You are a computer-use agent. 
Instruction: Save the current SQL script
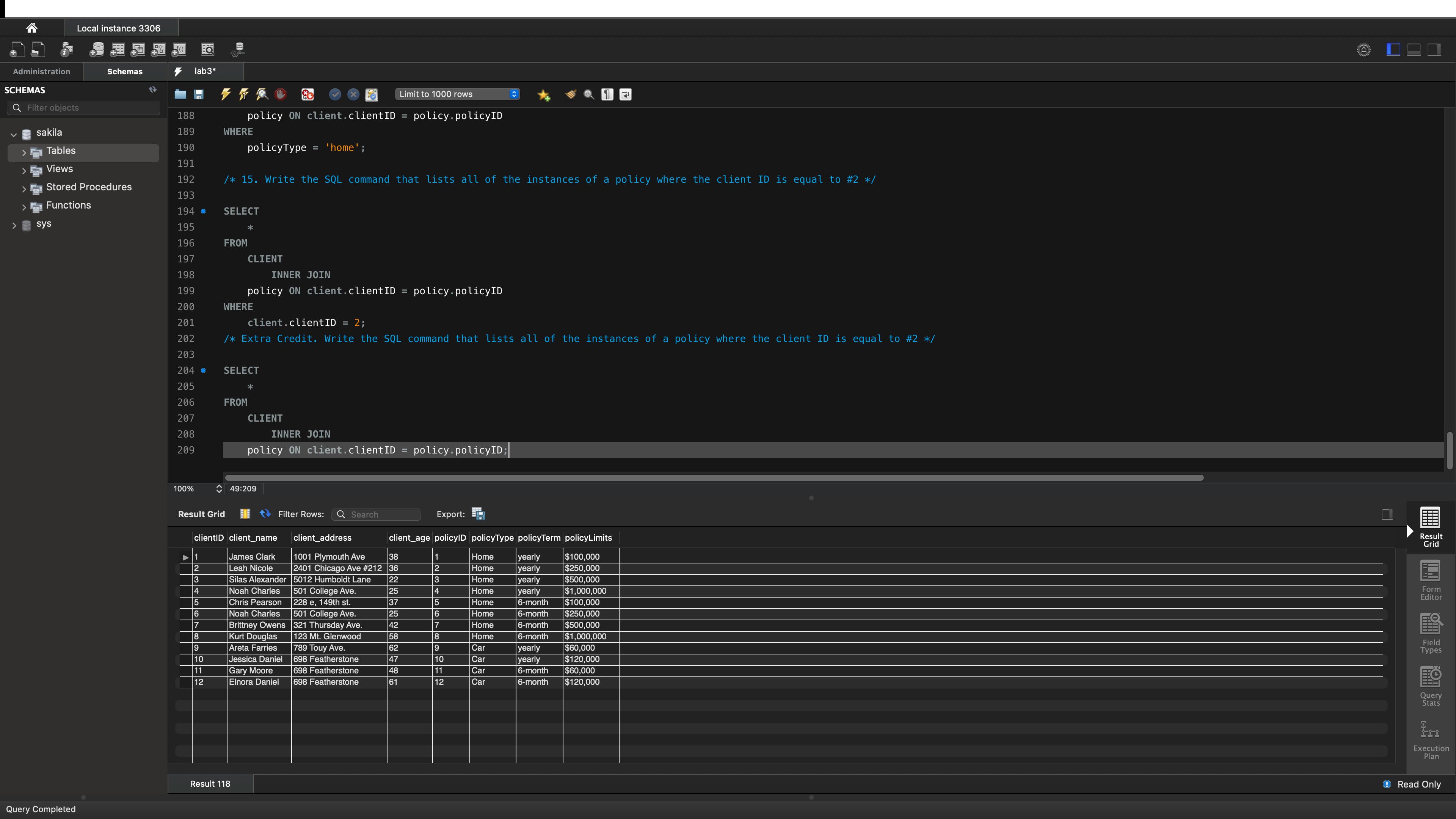click(198, 94)
